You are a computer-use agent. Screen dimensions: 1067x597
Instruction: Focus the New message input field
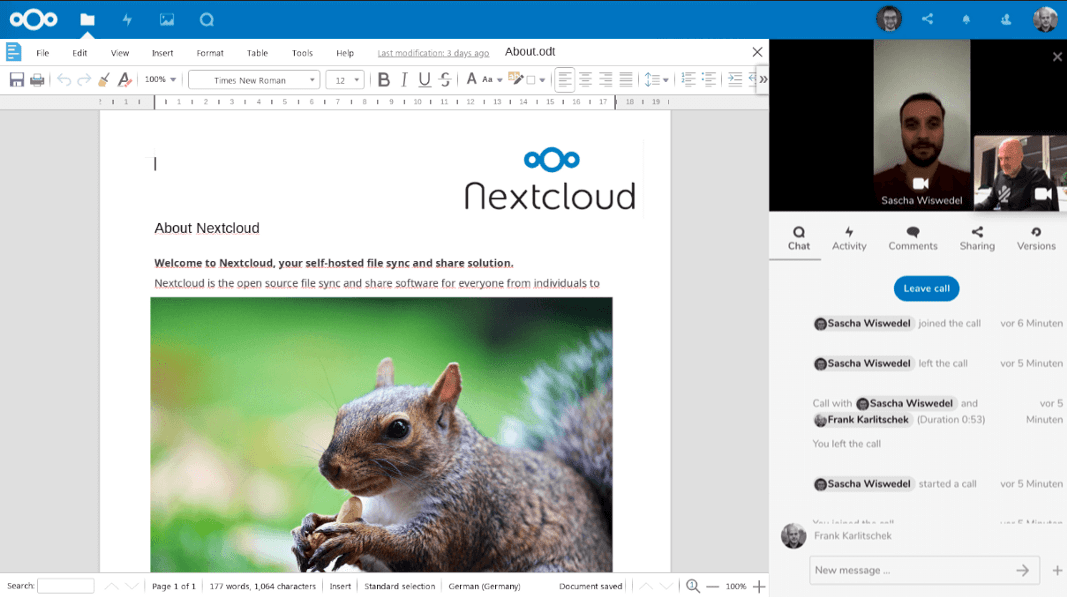point(912,570)
